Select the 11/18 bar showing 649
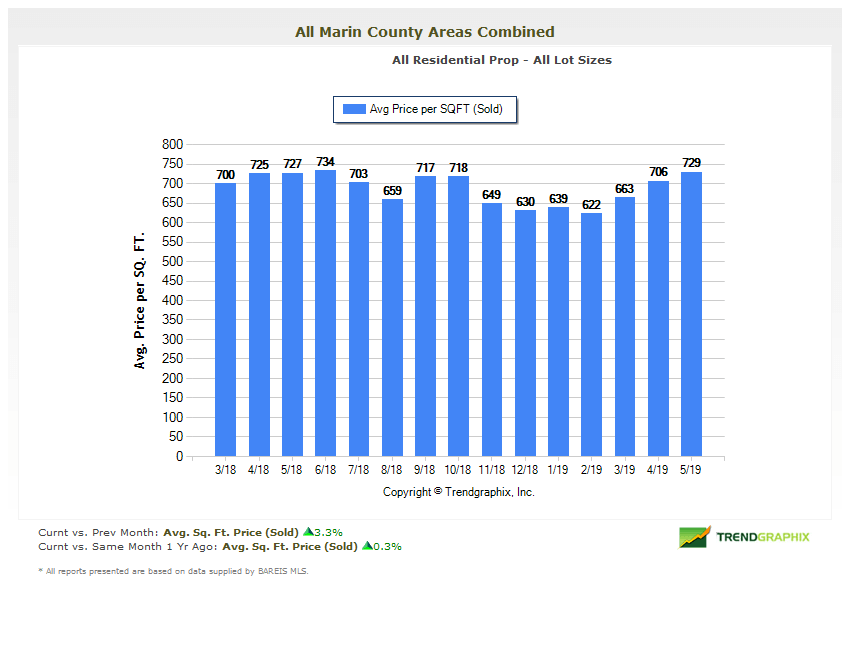The height and width of the screenshot is (650, 850). click(x=492, y=330)
